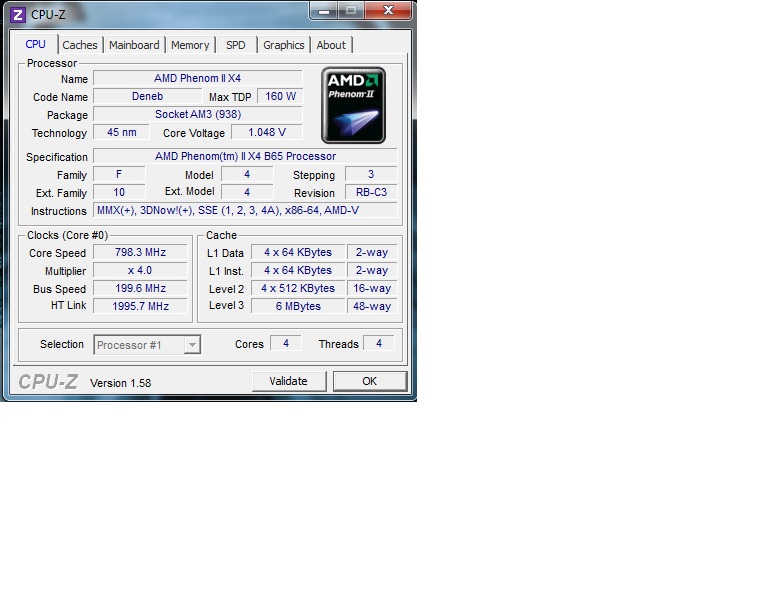Click the Code Name value Deneb

[147, 96]
